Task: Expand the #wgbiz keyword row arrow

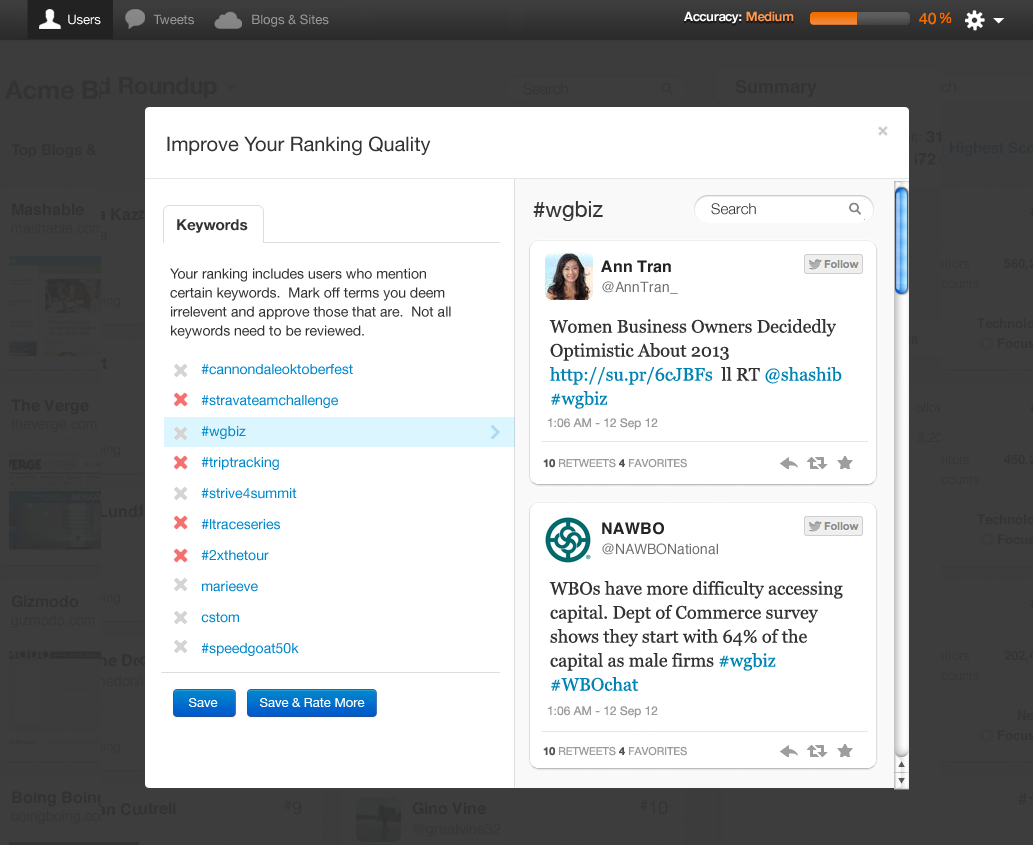Action: [x=495, y=432]
